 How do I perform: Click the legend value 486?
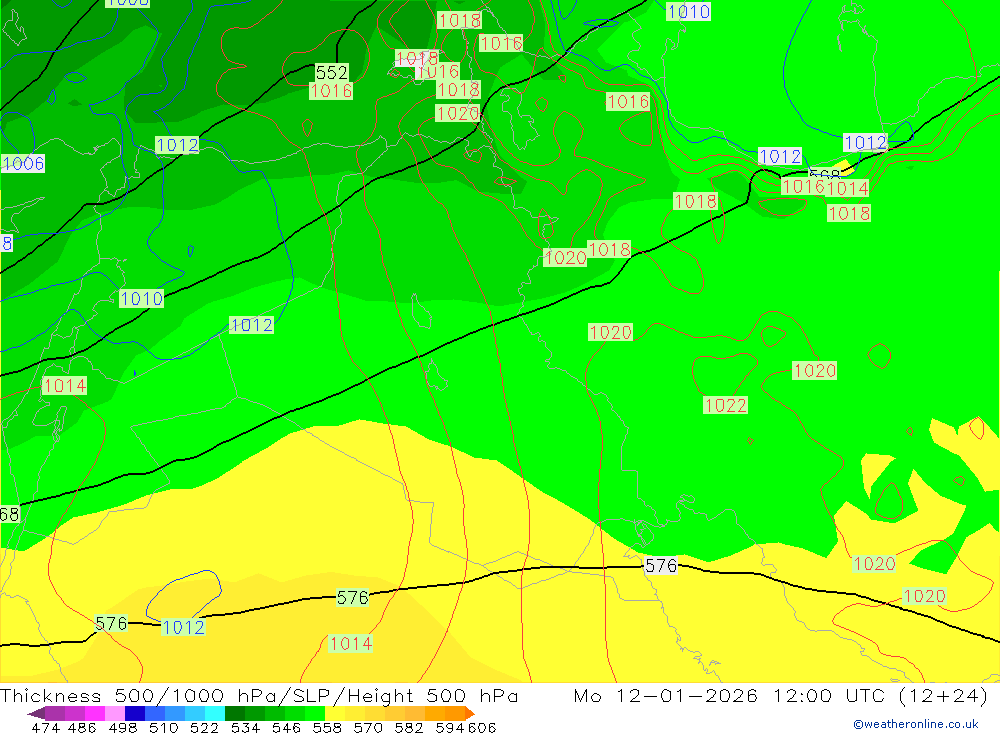[x=82, y=727]
